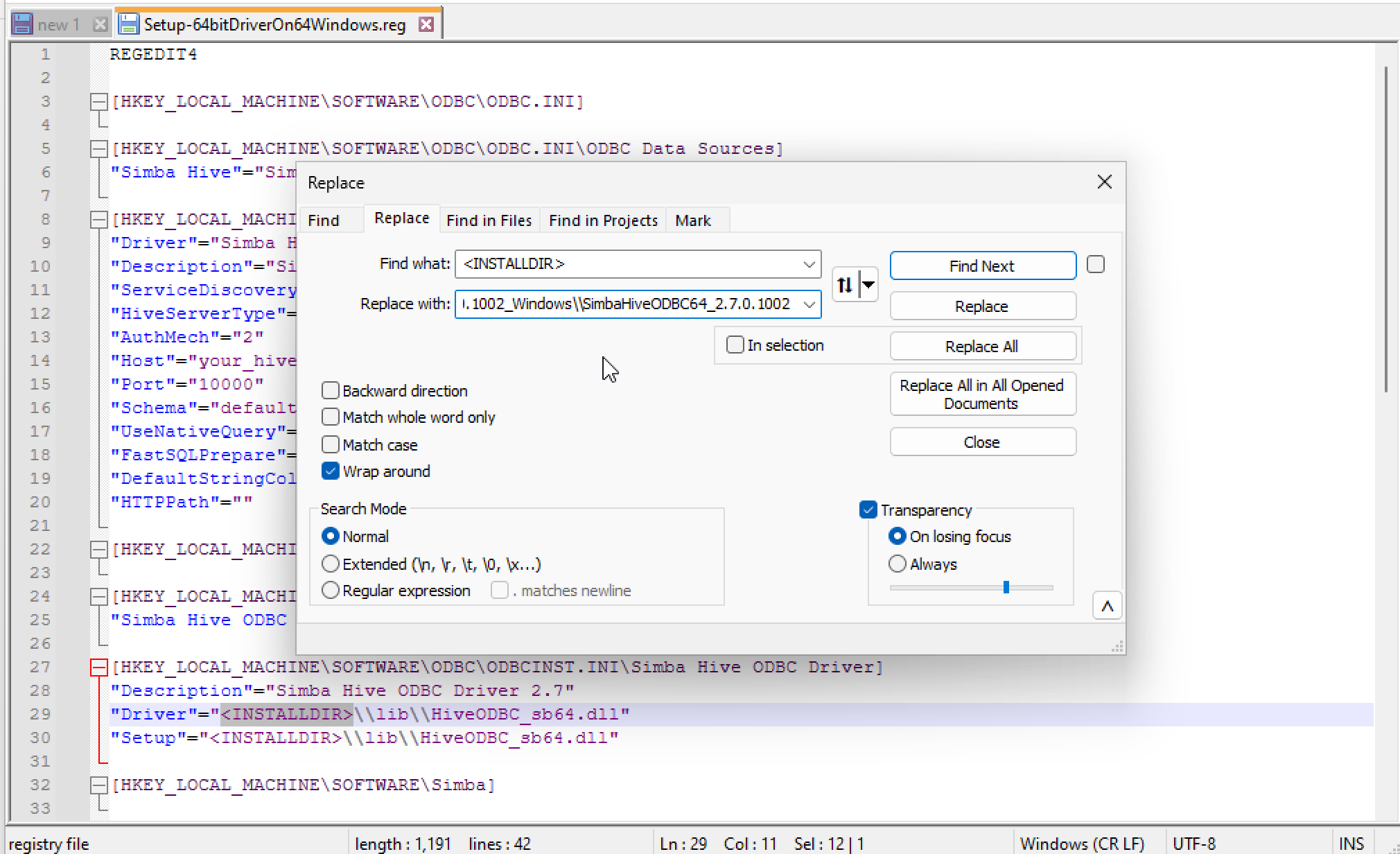
Task: Click the "HTTPPath"="" line
Action: [182, 503]
